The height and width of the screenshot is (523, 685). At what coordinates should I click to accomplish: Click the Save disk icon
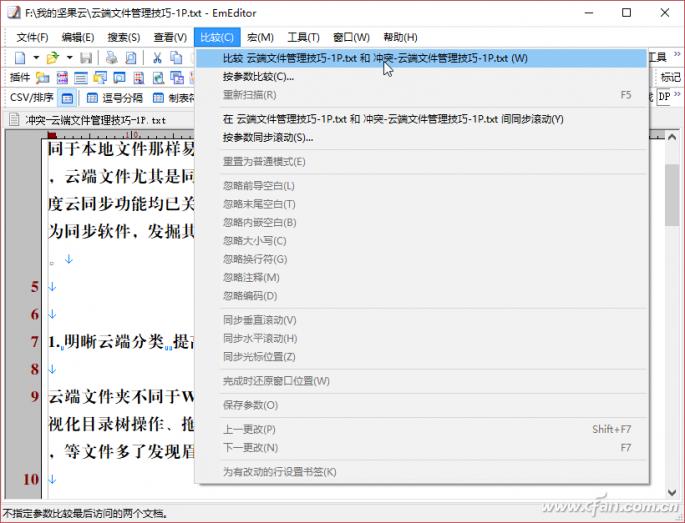pyautogui.click(x=86, y=58)
